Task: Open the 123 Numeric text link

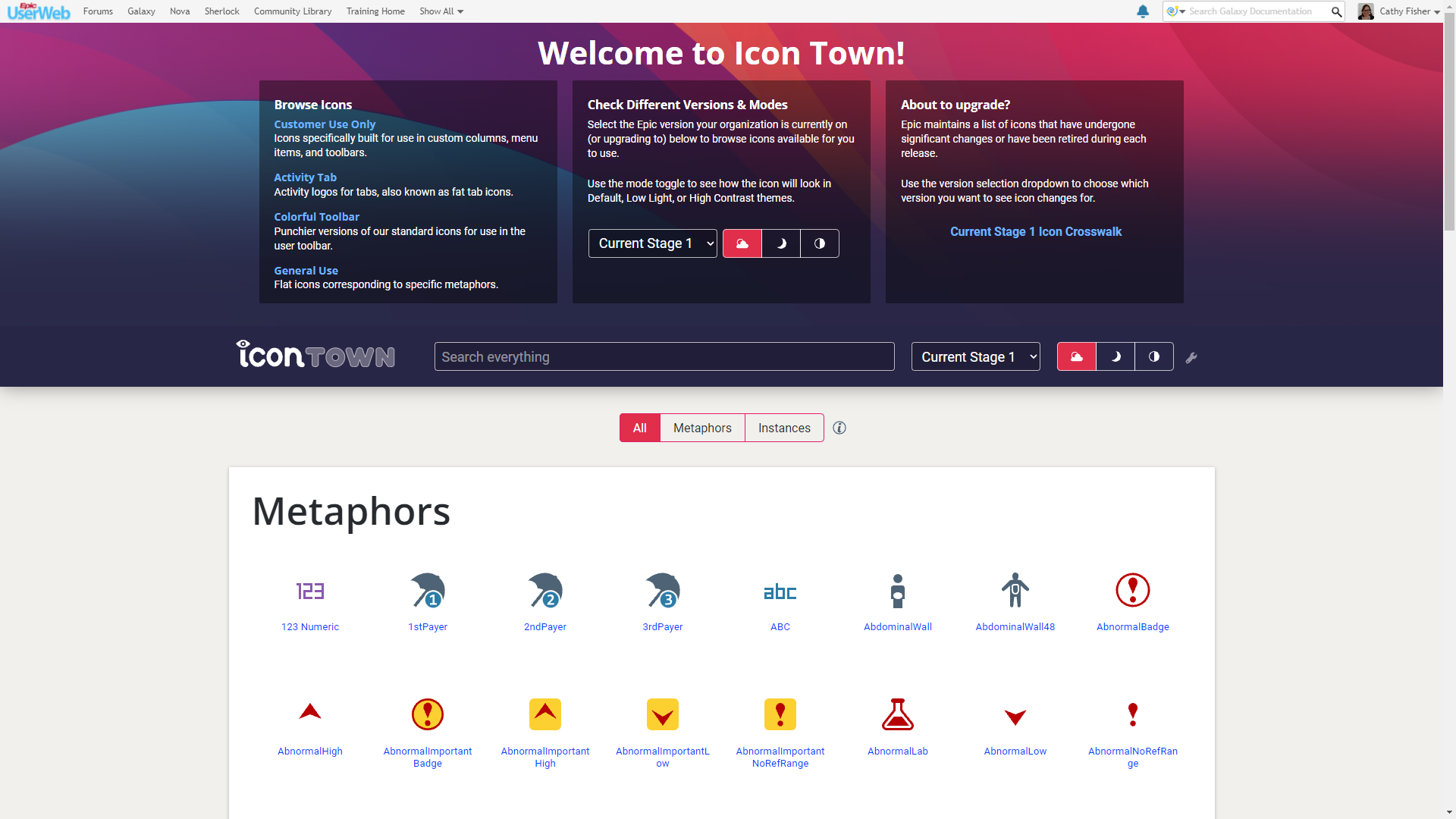Action: (310, 627)
